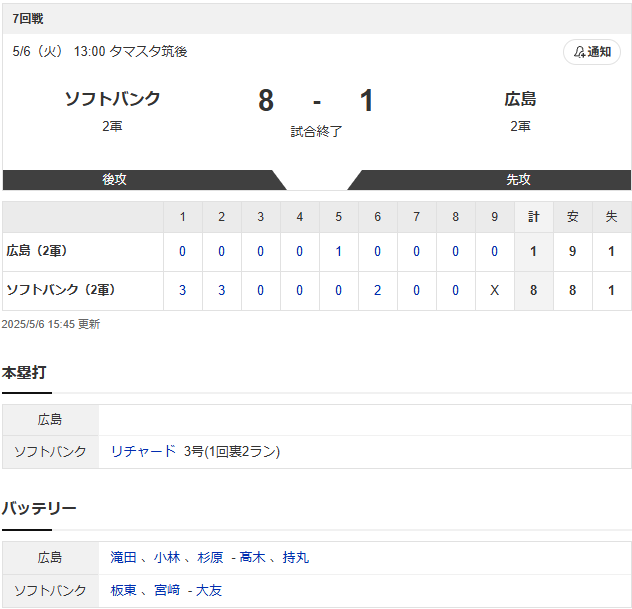Image resolution: width=632 pixels, height=609 pixels.
Task: Click the game date 5/6（火）13:00 タマスタ筑後
Action: tap(100, 52)
